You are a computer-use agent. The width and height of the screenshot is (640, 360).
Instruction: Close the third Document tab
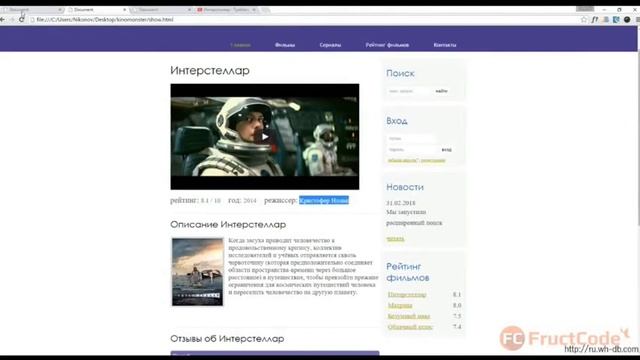tap(189, 9)
